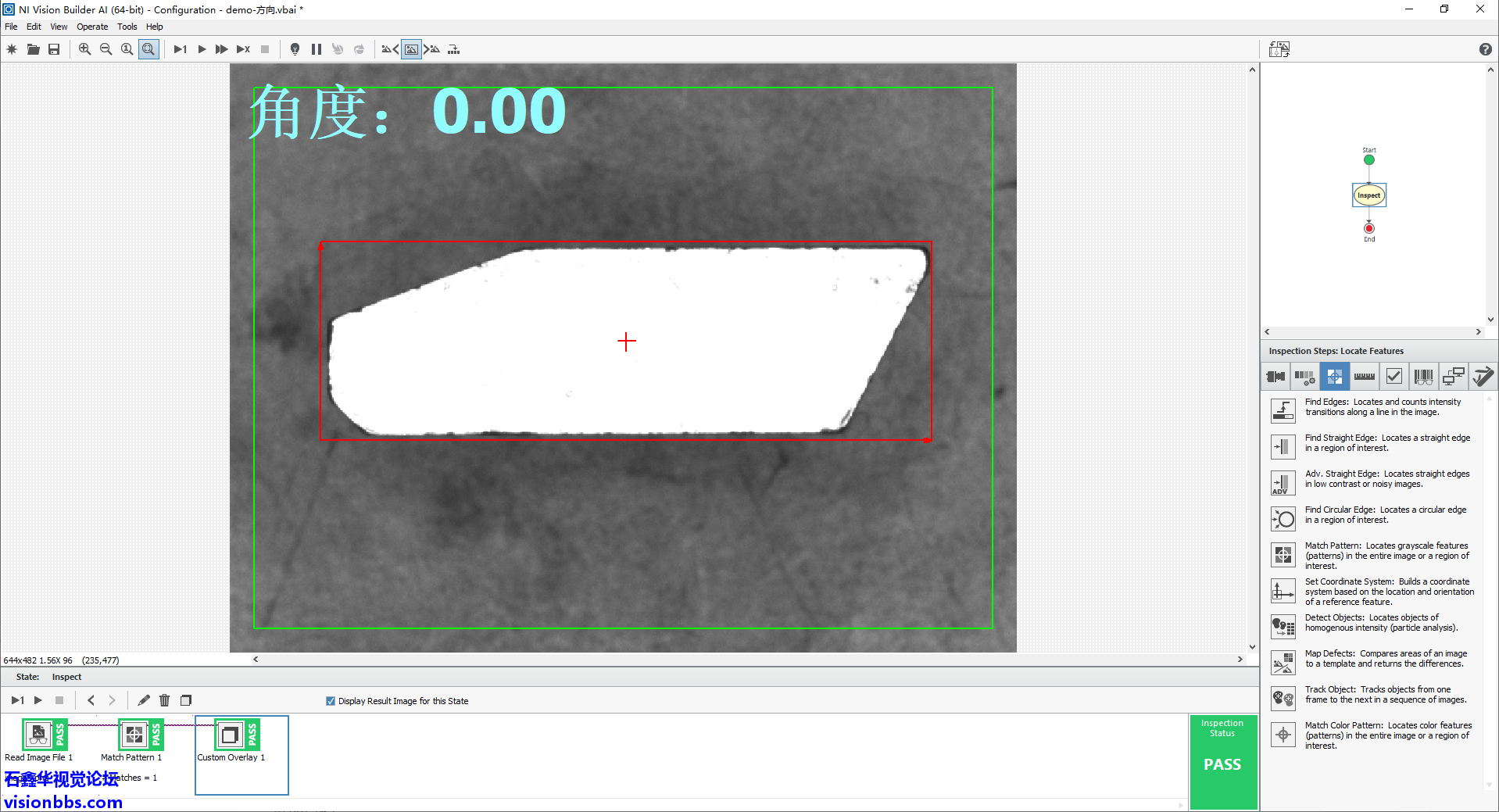
Task: Open the Tools menu
Action: click(127, 27)
